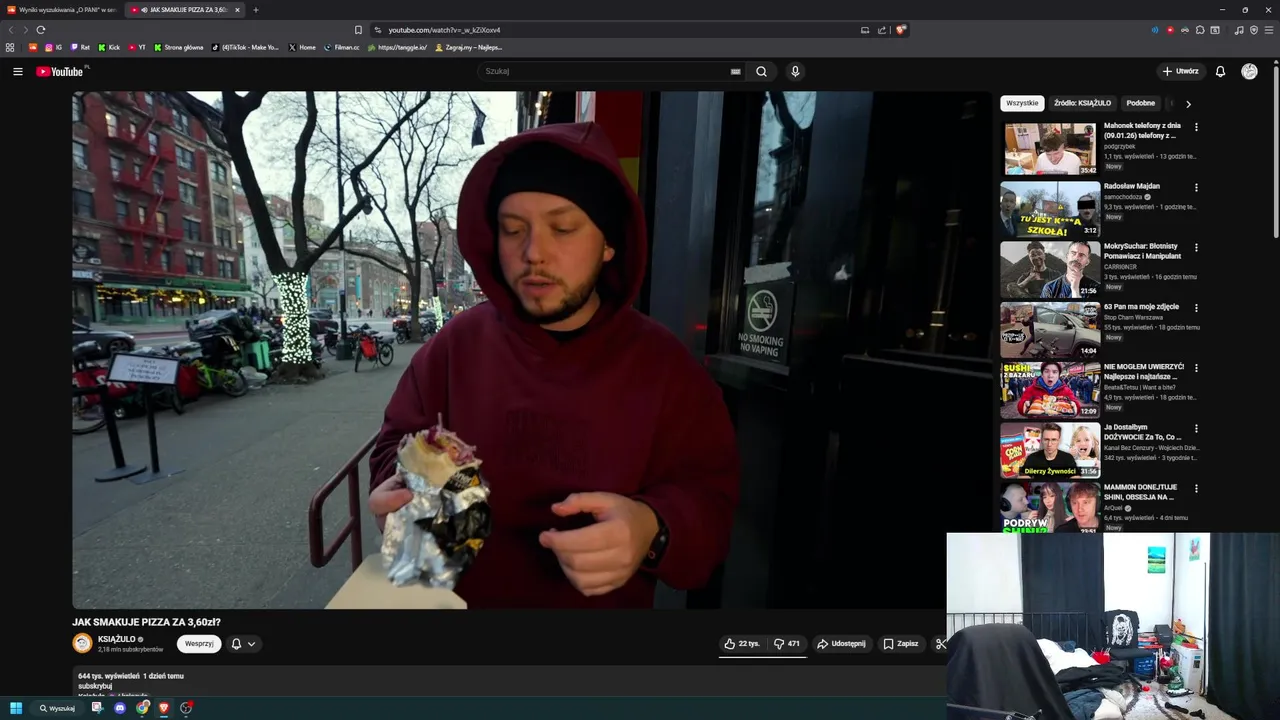The width and height of the screenshot is (1280, 720).
Task: Open subscription notification bell dropdown
Action: 243,644
